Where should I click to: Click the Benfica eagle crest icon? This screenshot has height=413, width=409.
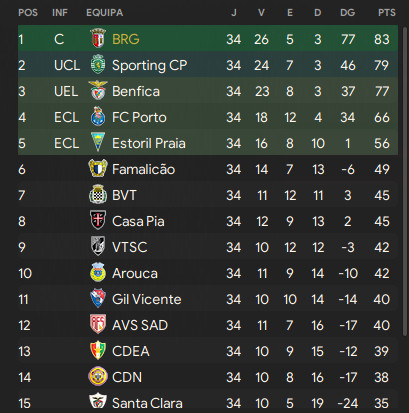pos(98,90)
